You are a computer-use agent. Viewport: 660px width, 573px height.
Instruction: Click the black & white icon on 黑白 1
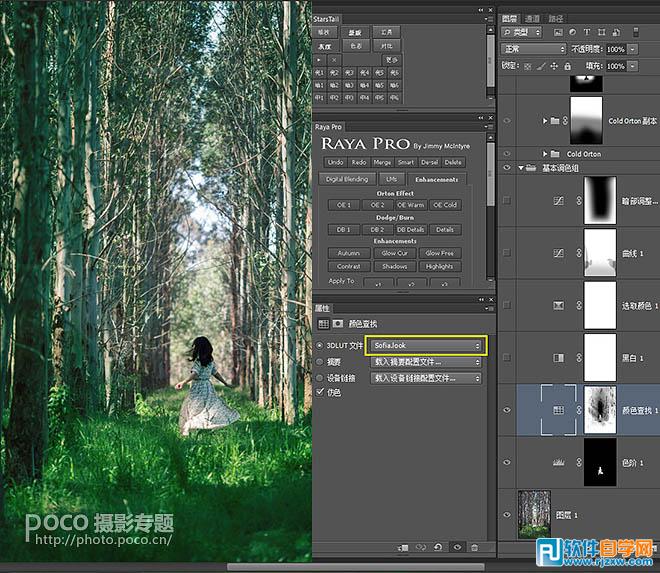pyautogui.click(x=558, y=358)
